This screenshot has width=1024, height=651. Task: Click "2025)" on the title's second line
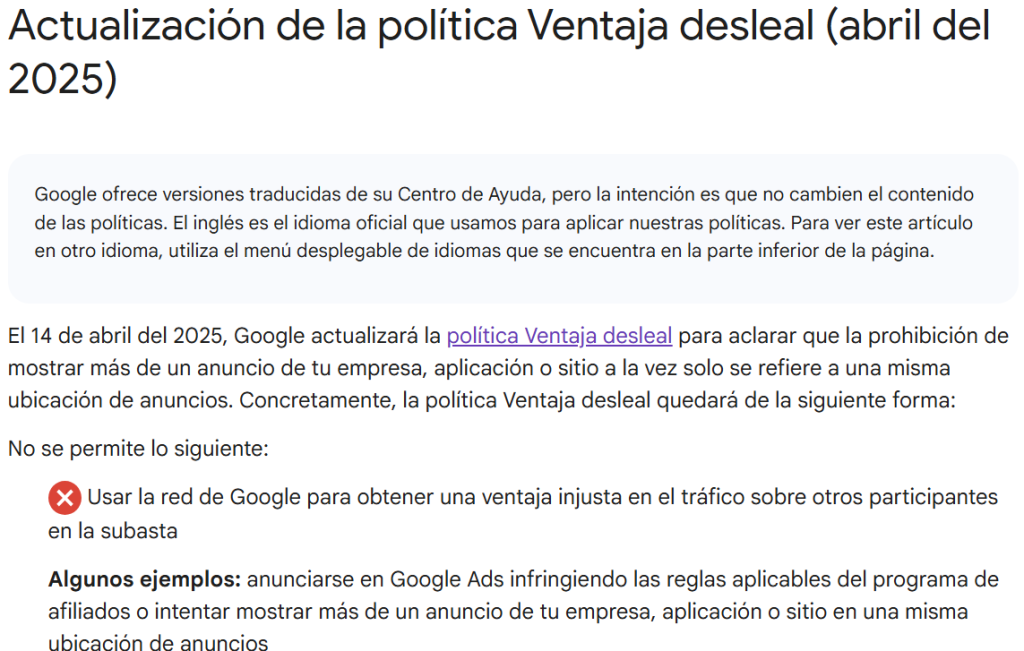tap(62, 80)
